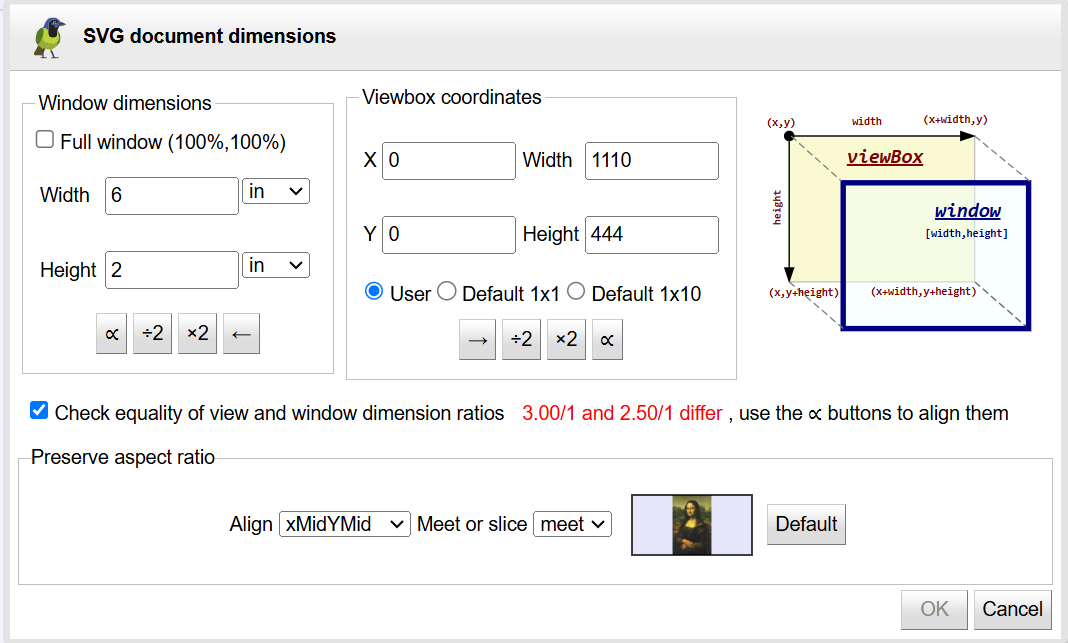
Task: Click the Cancel button
Action: [1012, 609]
